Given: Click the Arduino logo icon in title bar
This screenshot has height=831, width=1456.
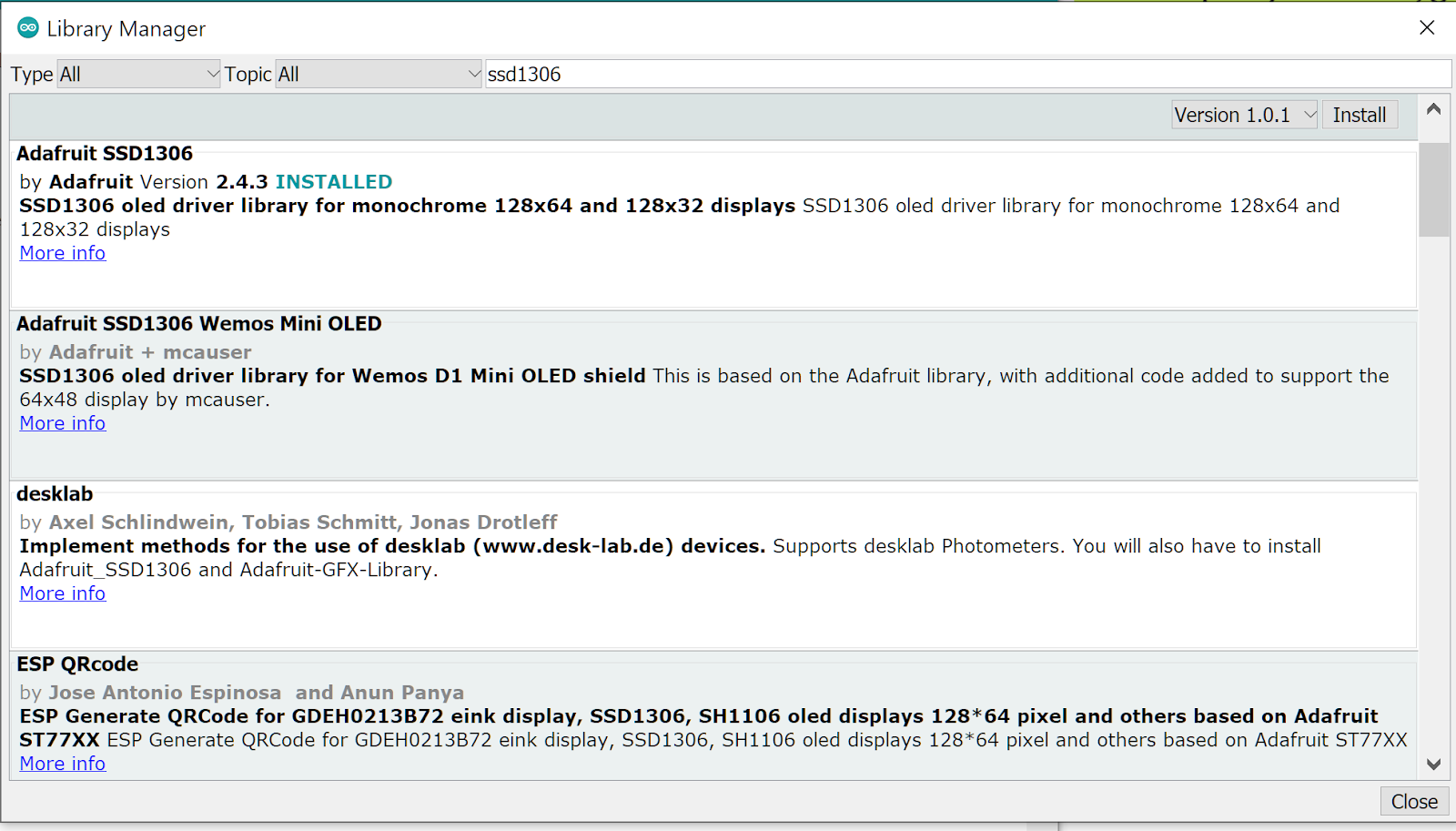Looking at the screenshot, I should (28, 28).
